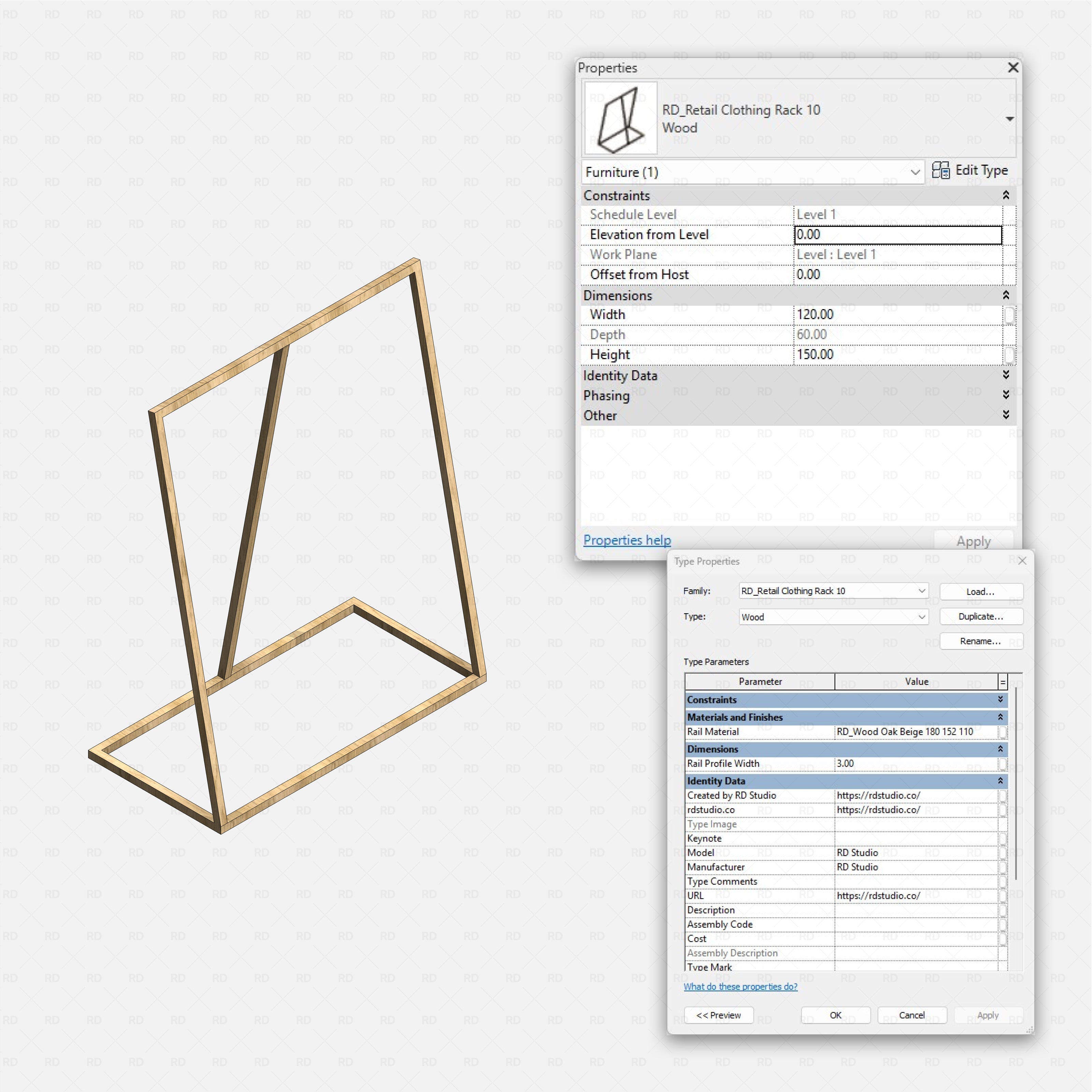1092x1092 pixels.
Task: Collapse the Constraints section in Properties
Action: (x=1006, y=196)
